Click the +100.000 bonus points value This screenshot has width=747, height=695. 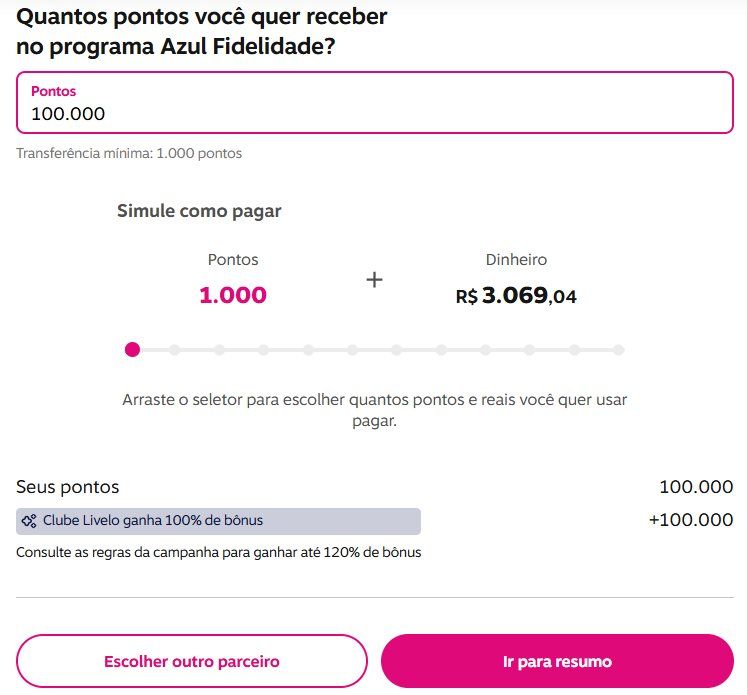(691, 520)
